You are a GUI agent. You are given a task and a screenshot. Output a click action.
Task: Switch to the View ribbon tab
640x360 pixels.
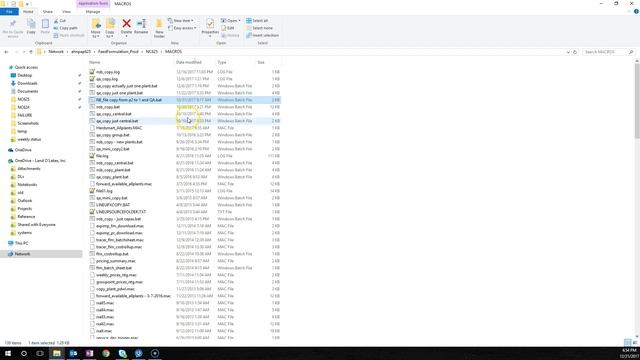click(x=66, y=11)
